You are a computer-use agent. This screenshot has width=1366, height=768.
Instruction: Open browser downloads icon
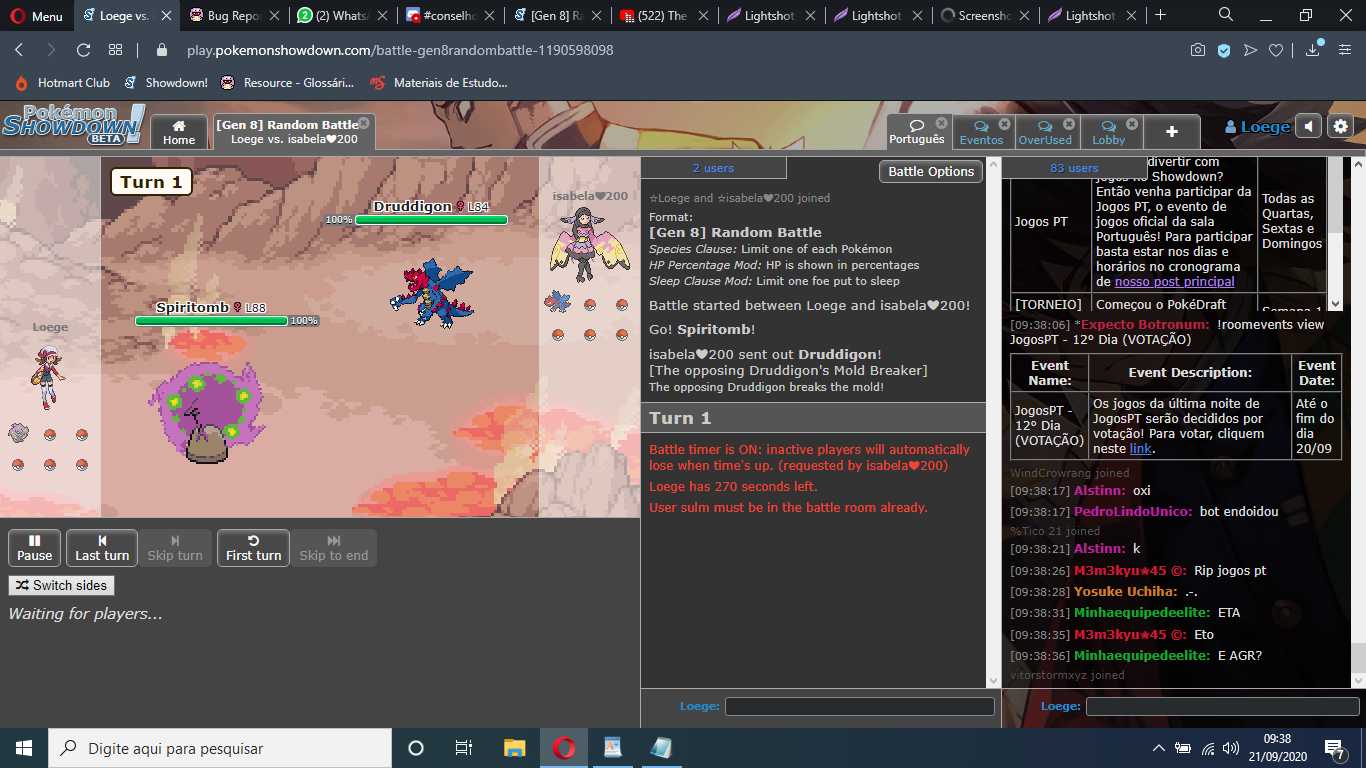1313,50
